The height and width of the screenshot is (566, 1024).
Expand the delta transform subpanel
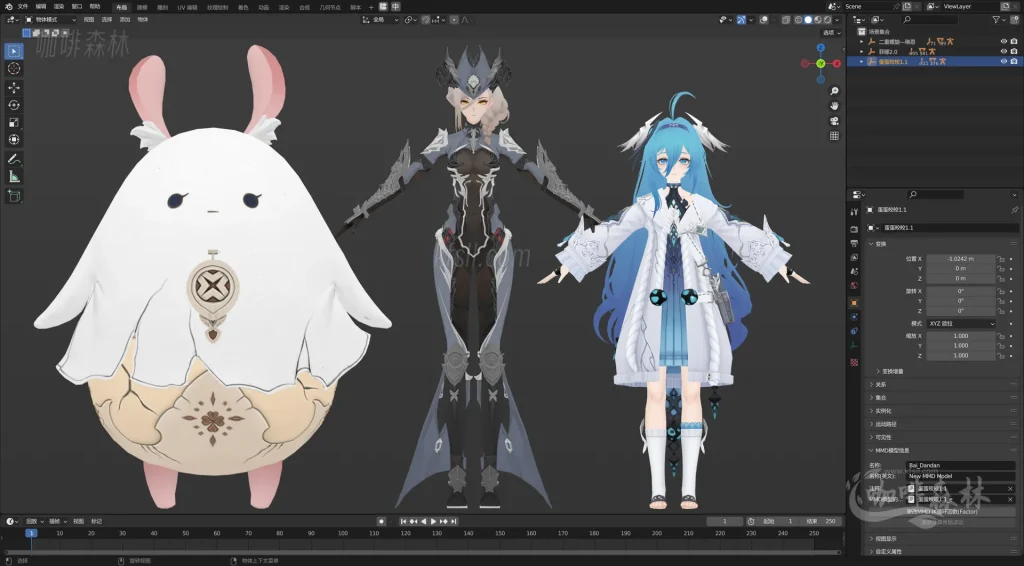point(878,371)
